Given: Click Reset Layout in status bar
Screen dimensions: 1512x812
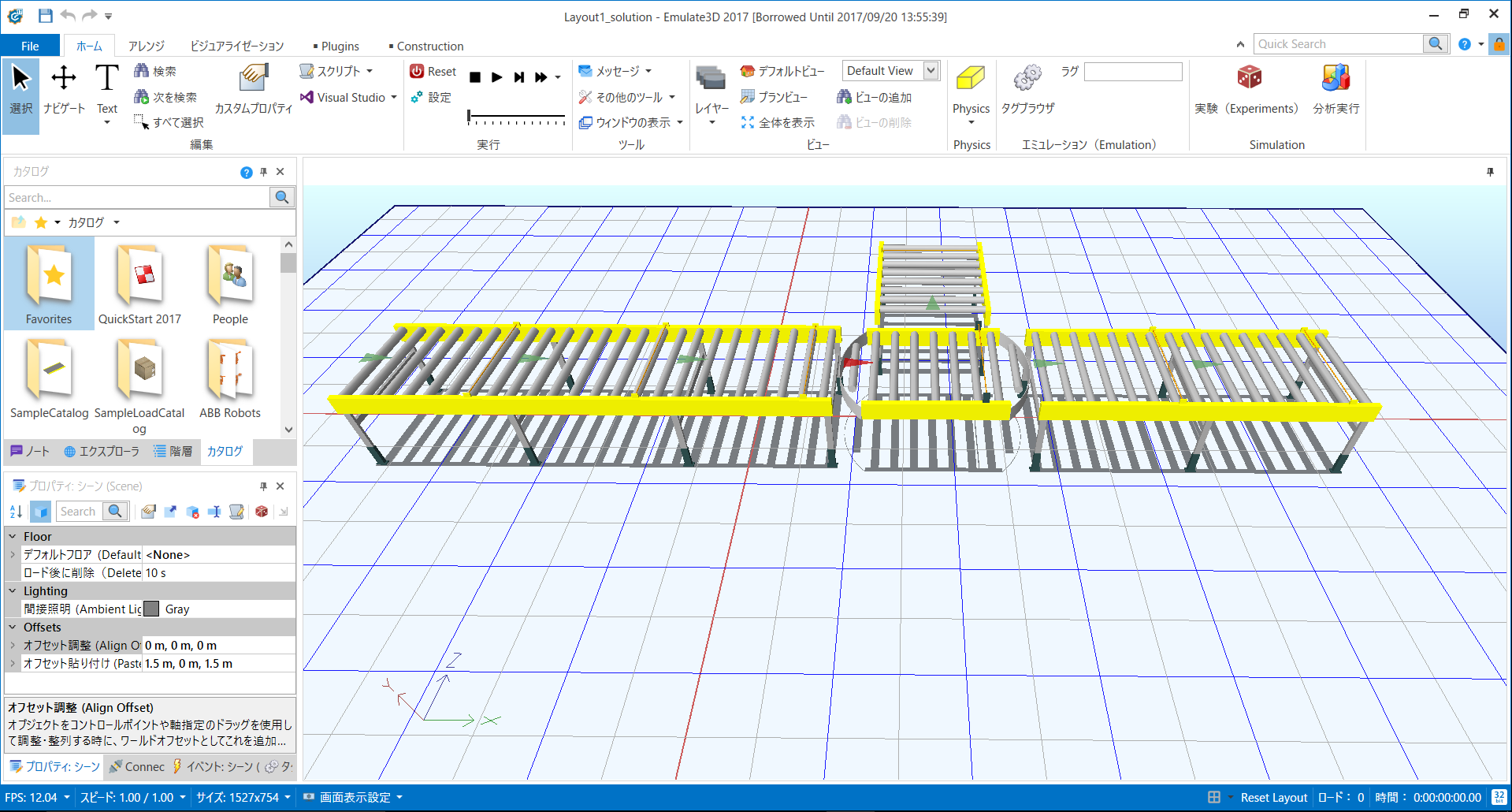Looking at the screenshot, I should coord(1273,798).
